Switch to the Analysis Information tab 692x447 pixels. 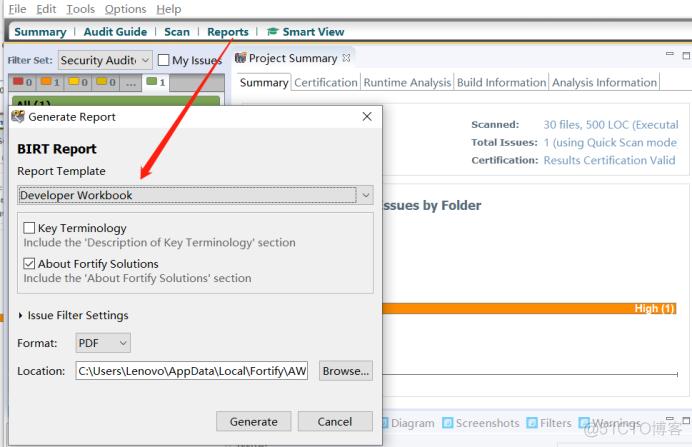click(604, 83)
